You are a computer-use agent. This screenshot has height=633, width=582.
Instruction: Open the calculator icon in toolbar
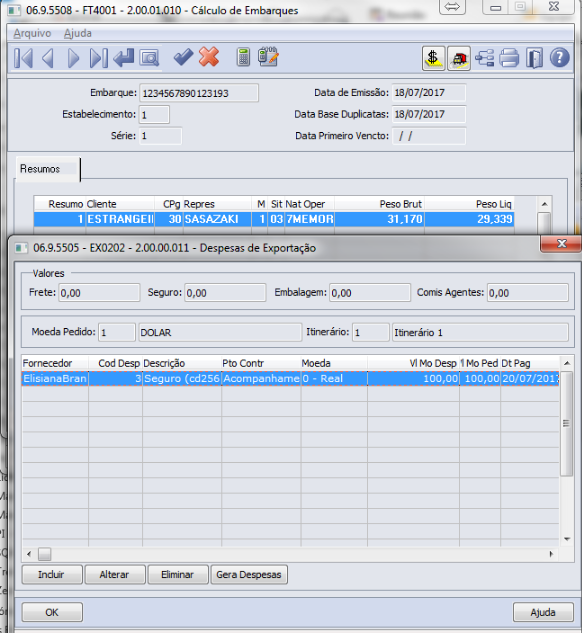click(x=243, y=57)
